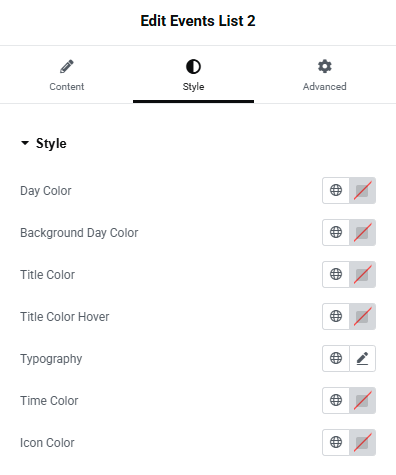Screen dimensions: 396x475
Task: Switch to the Advanced tab
Action: coord(325,75)
